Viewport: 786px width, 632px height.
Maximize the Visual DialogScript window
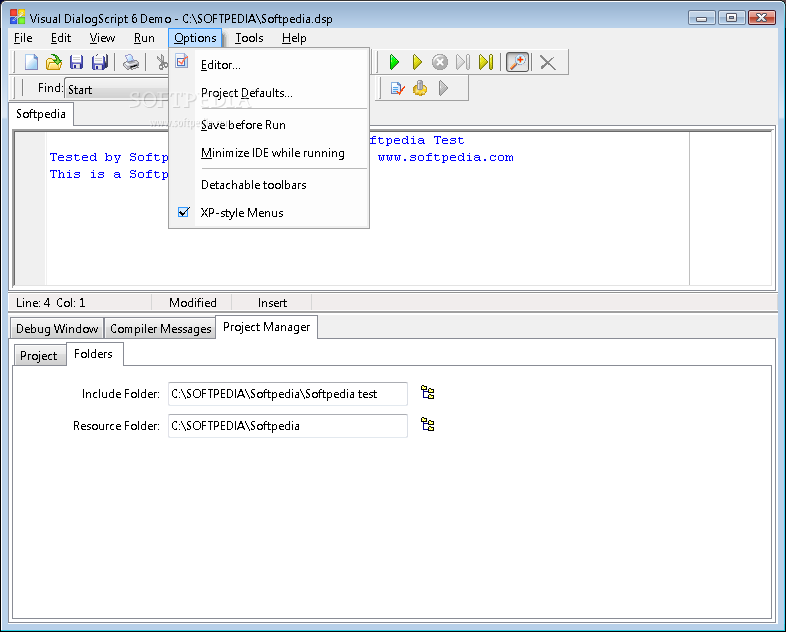click(731, 18)
